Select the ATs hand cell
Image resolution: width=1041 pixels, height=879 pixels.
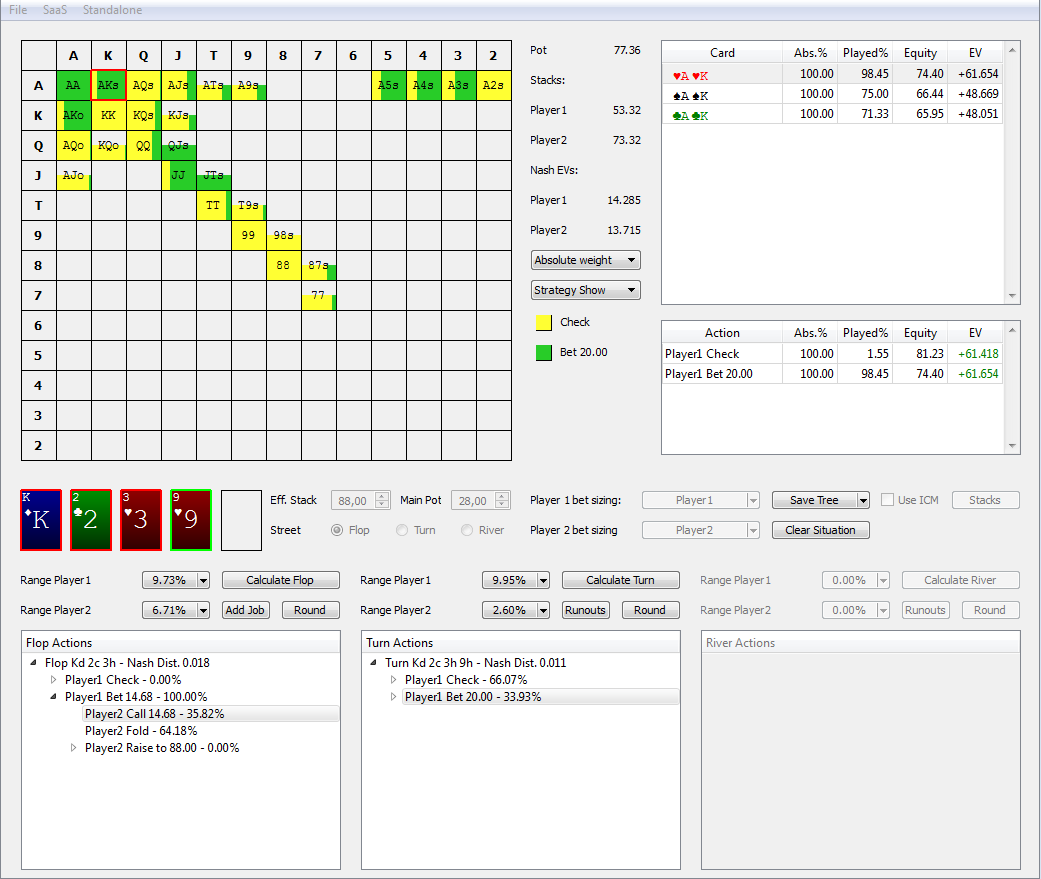coord(214,86)
